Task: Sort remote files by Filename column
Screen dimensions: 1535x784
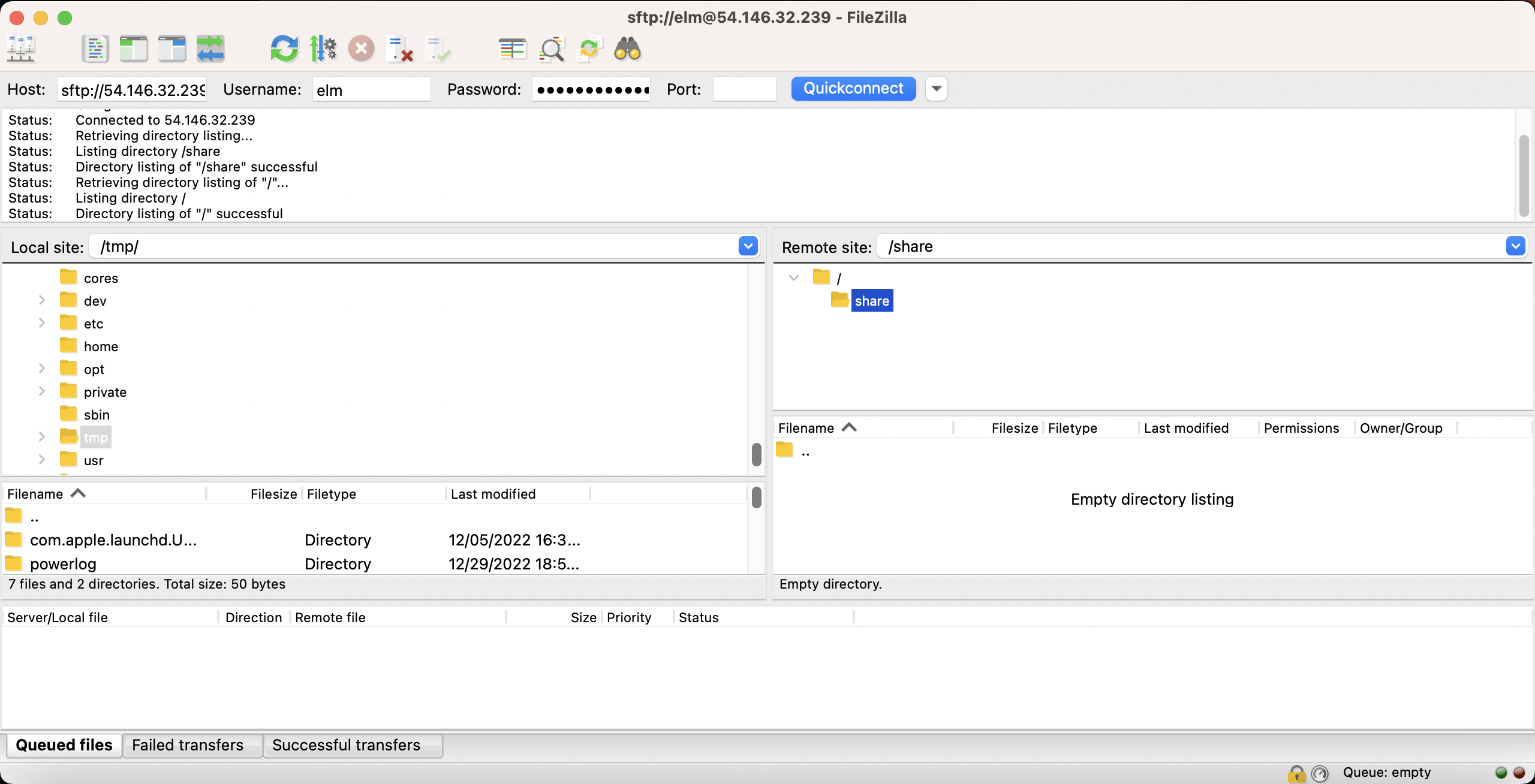Action: (x=862, y=428)
